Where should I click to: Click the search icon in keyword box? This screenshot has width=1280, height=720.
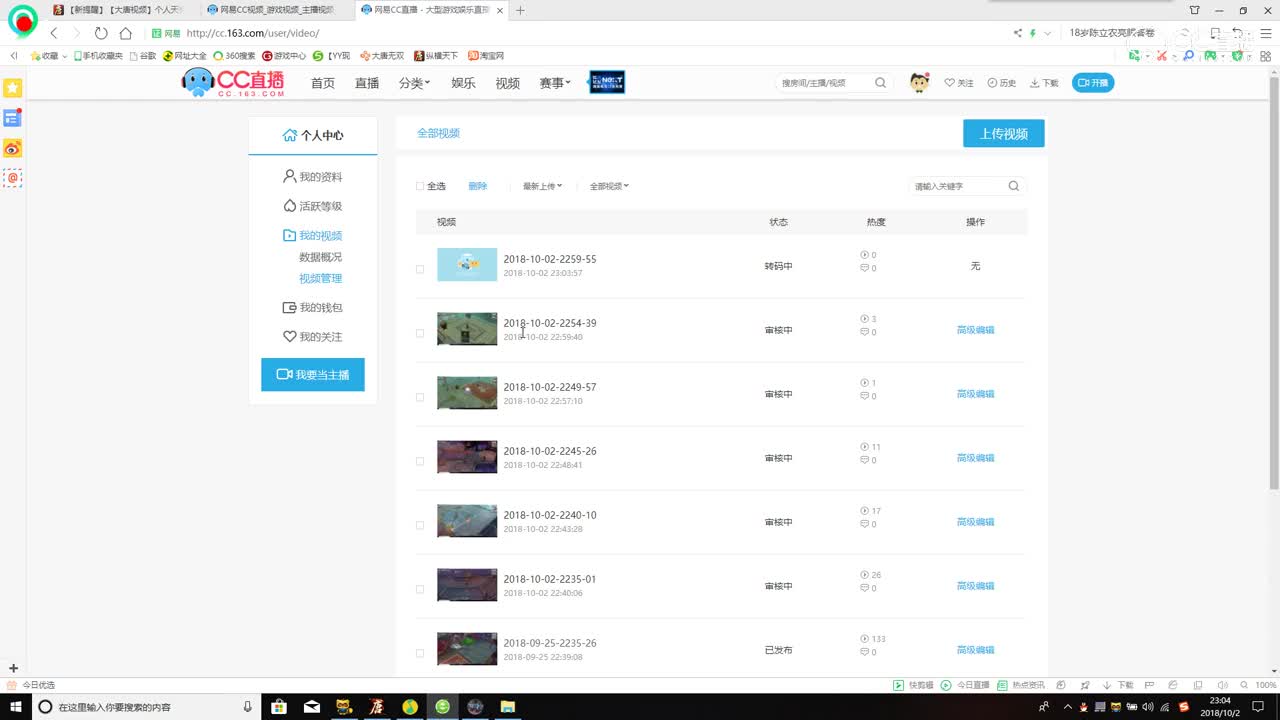[1013, 186]
